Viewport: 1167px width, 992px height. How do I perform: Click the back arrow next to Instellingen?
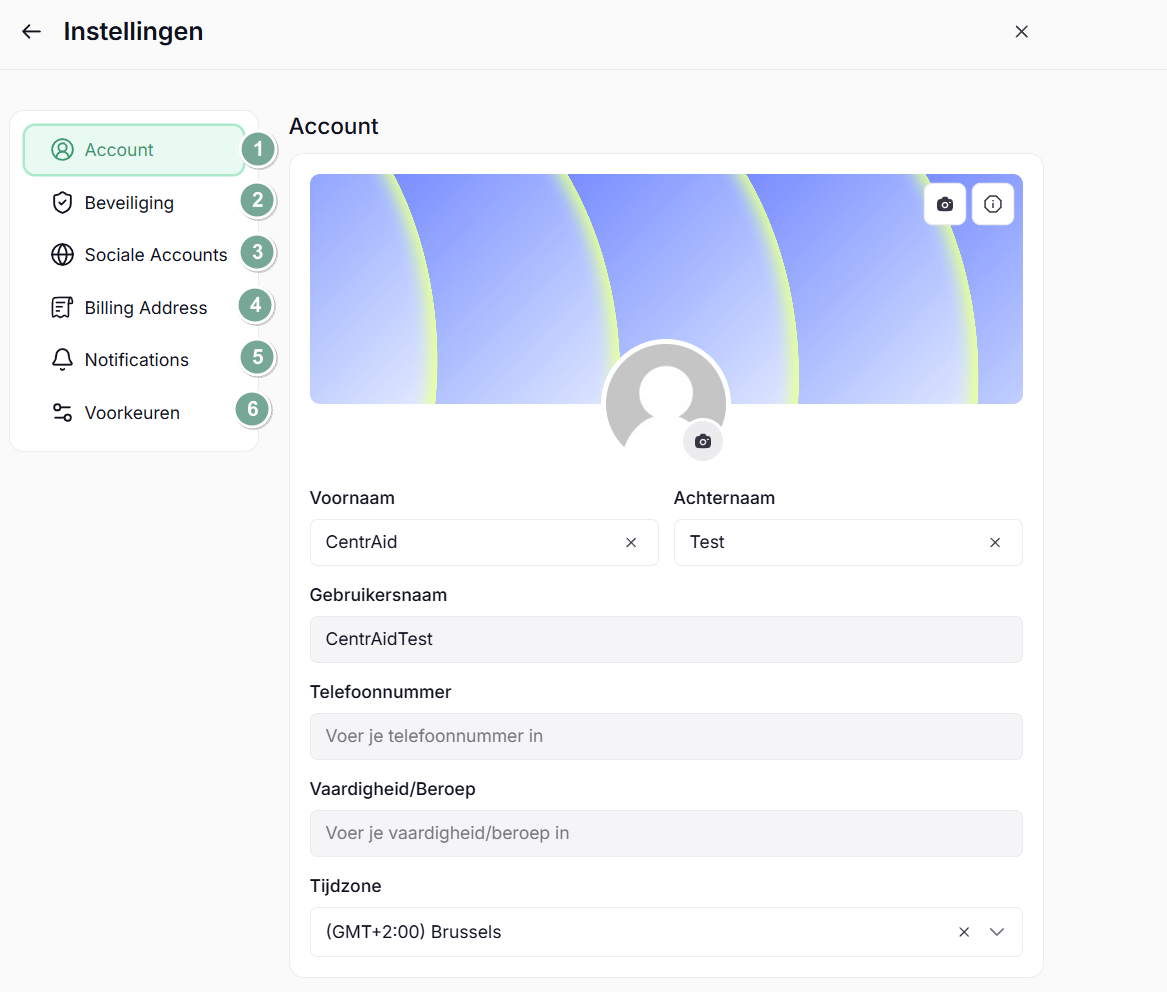31,31
